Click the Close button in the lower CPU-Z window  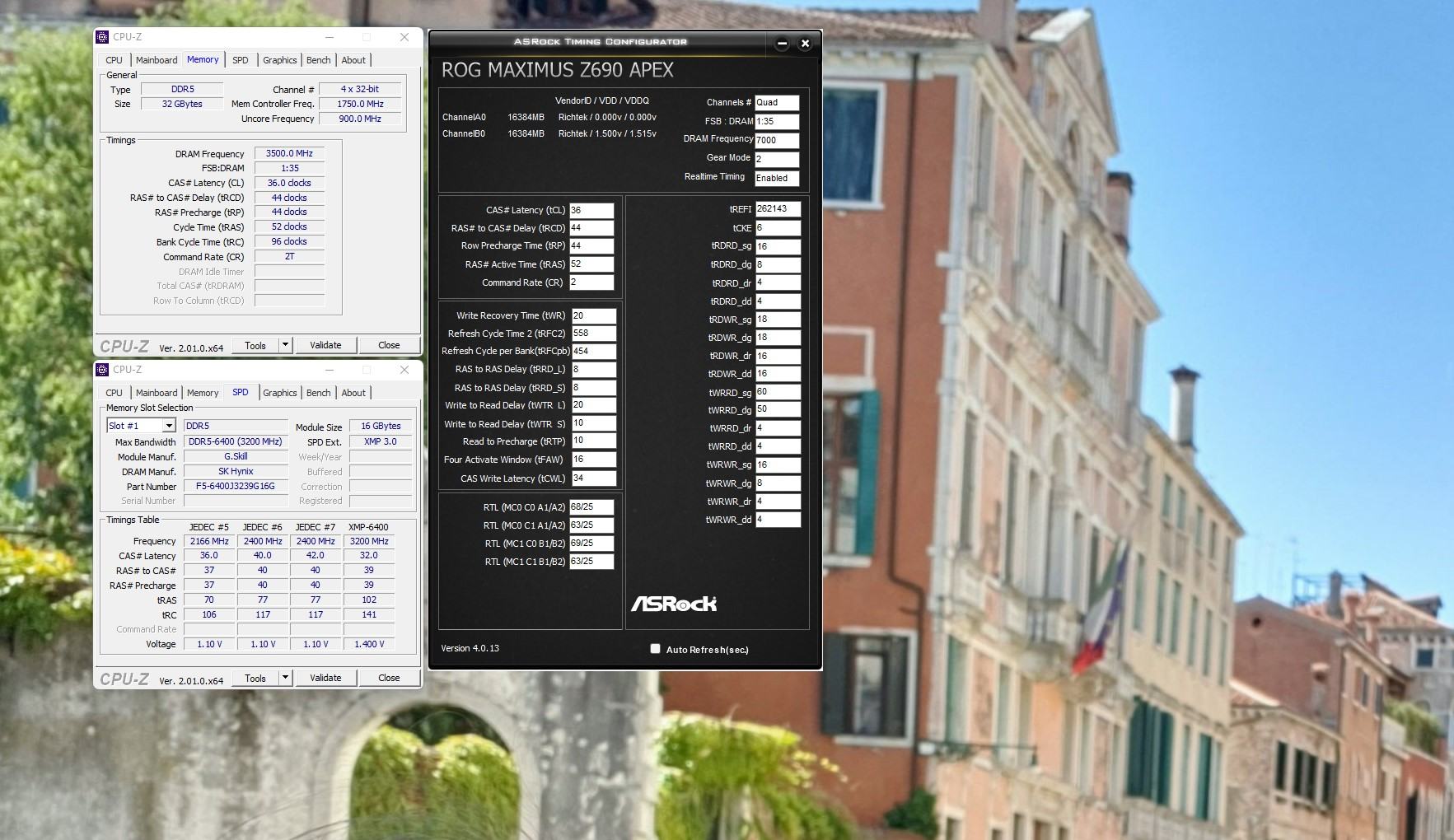pos(389,678)
